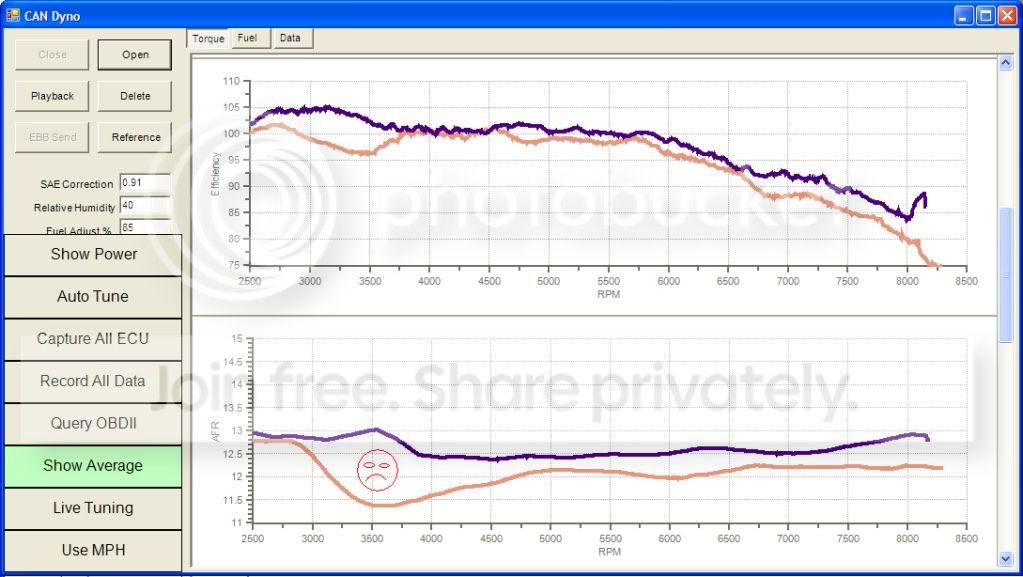Maximize the CAN Dyno window
This screenshot has height=577, width=1023.
(x=984, y=15)
